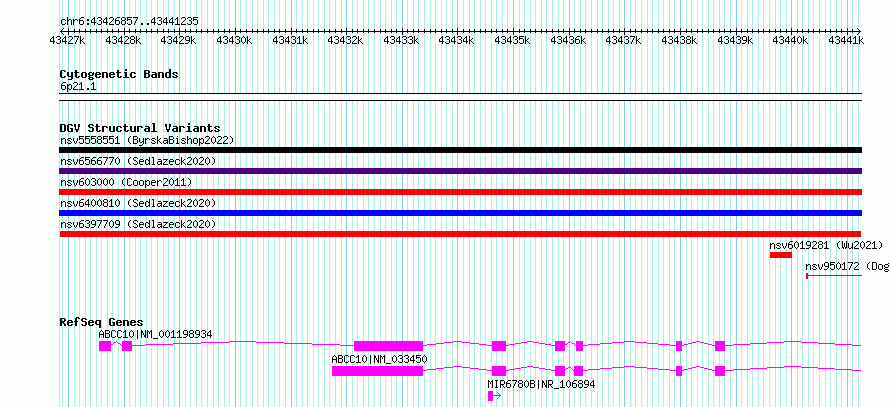Click the nsv6566770 (Sedlazeck2020) label

tap(138, 161)
